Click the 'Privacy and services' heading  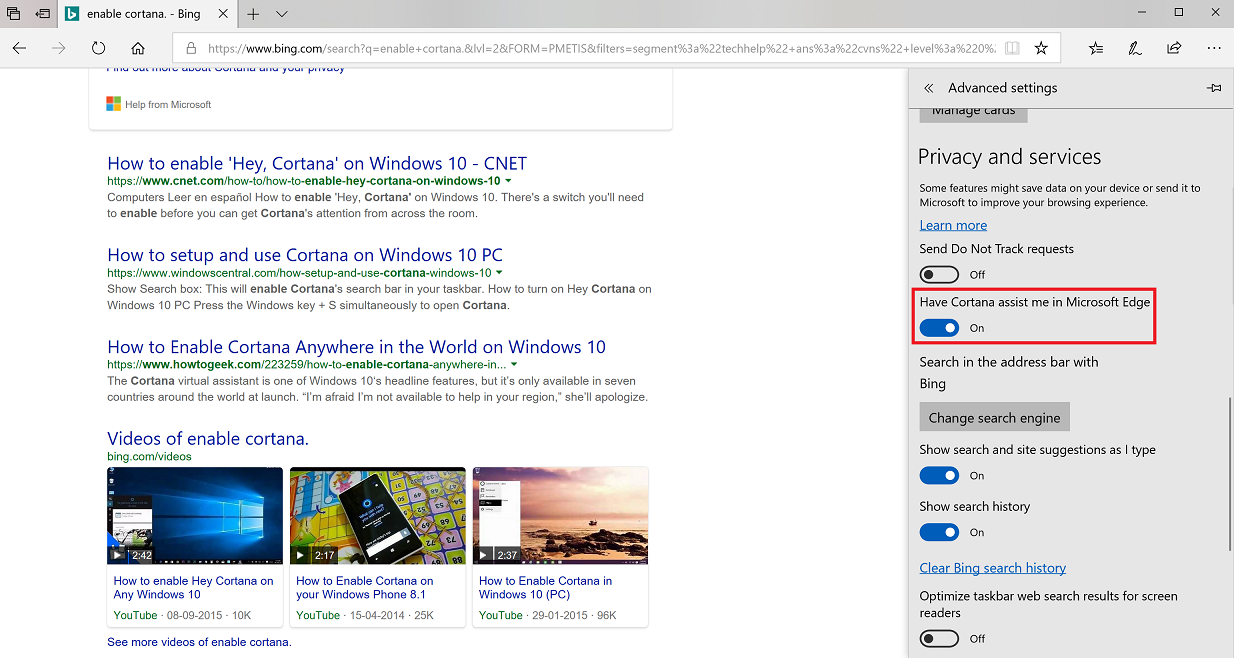pyautogui.click(x=1010, y=157)
